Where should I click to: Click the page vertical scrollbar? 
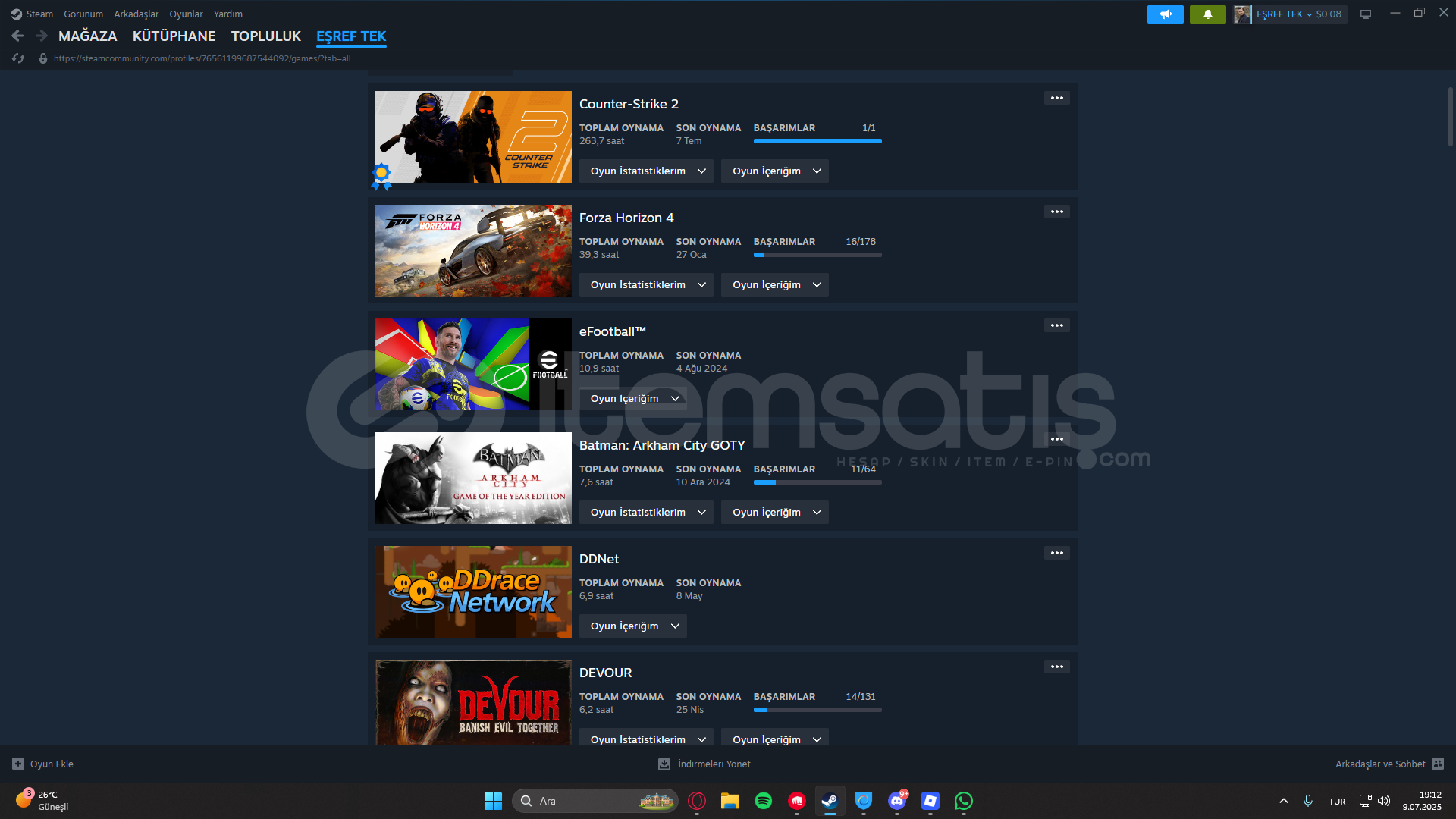point(1450,117)
